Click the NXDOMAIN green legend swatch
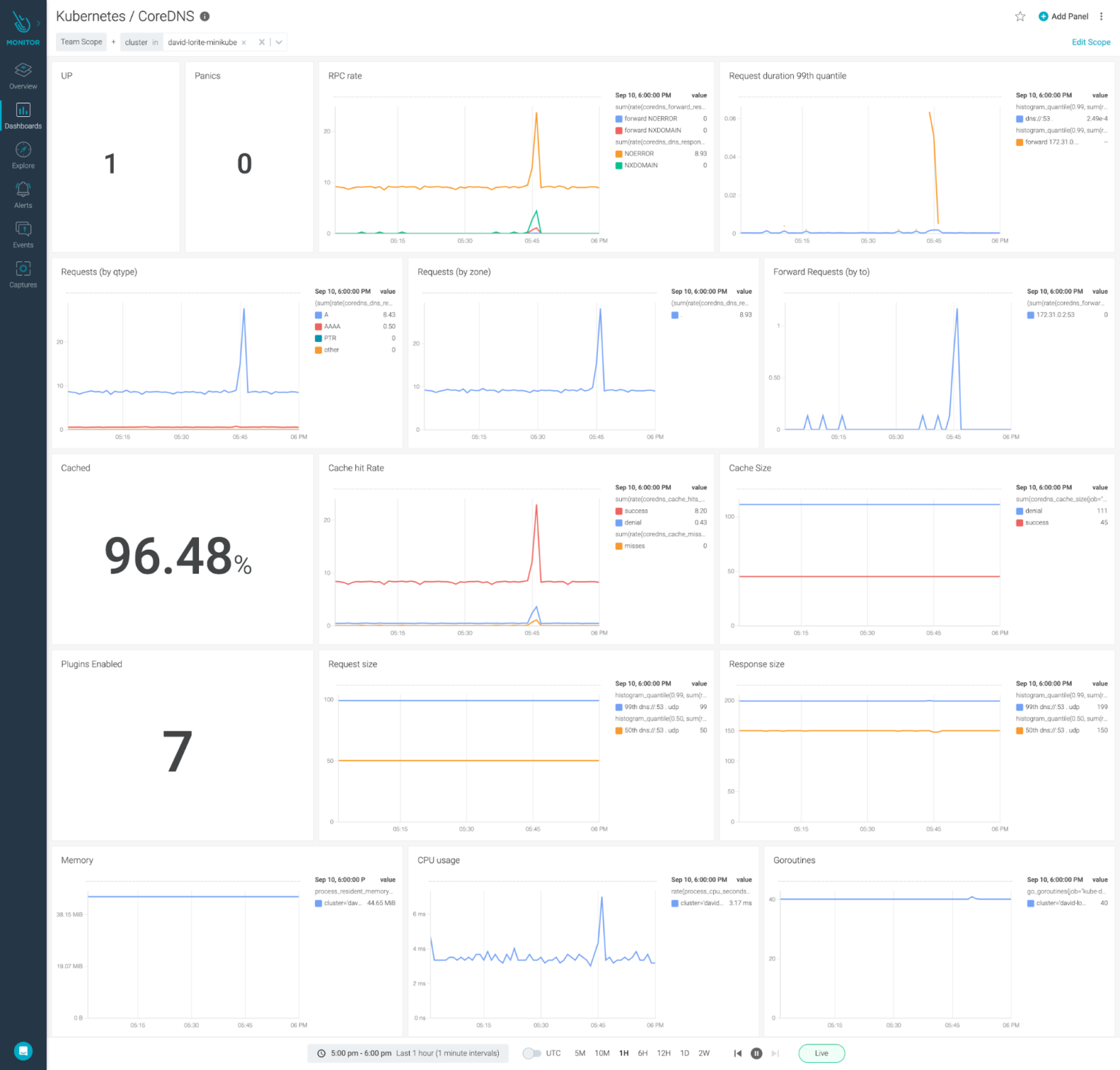 click(x=619, y=166)
